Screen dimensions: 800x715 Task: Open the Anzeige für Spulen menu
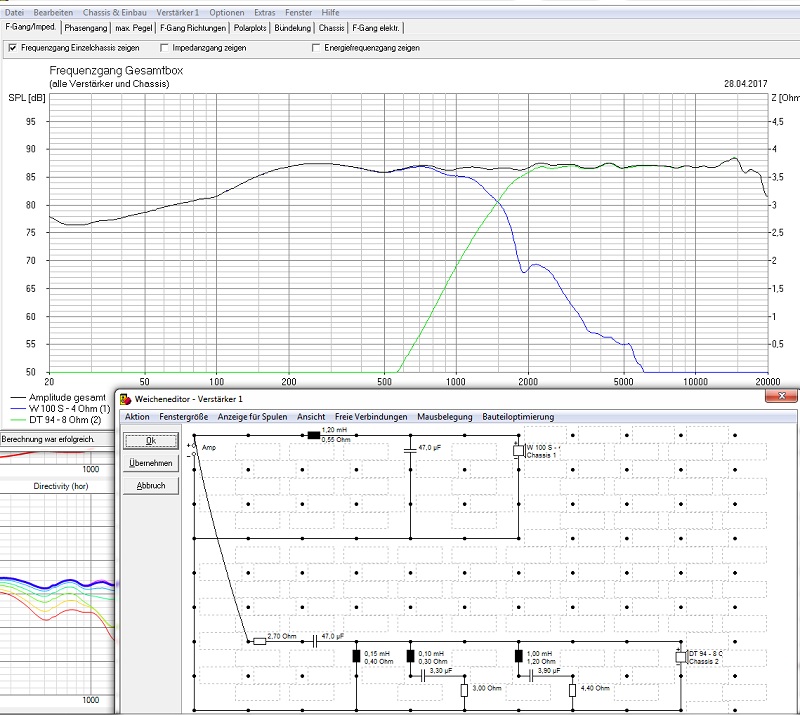(x=252, y=416)
